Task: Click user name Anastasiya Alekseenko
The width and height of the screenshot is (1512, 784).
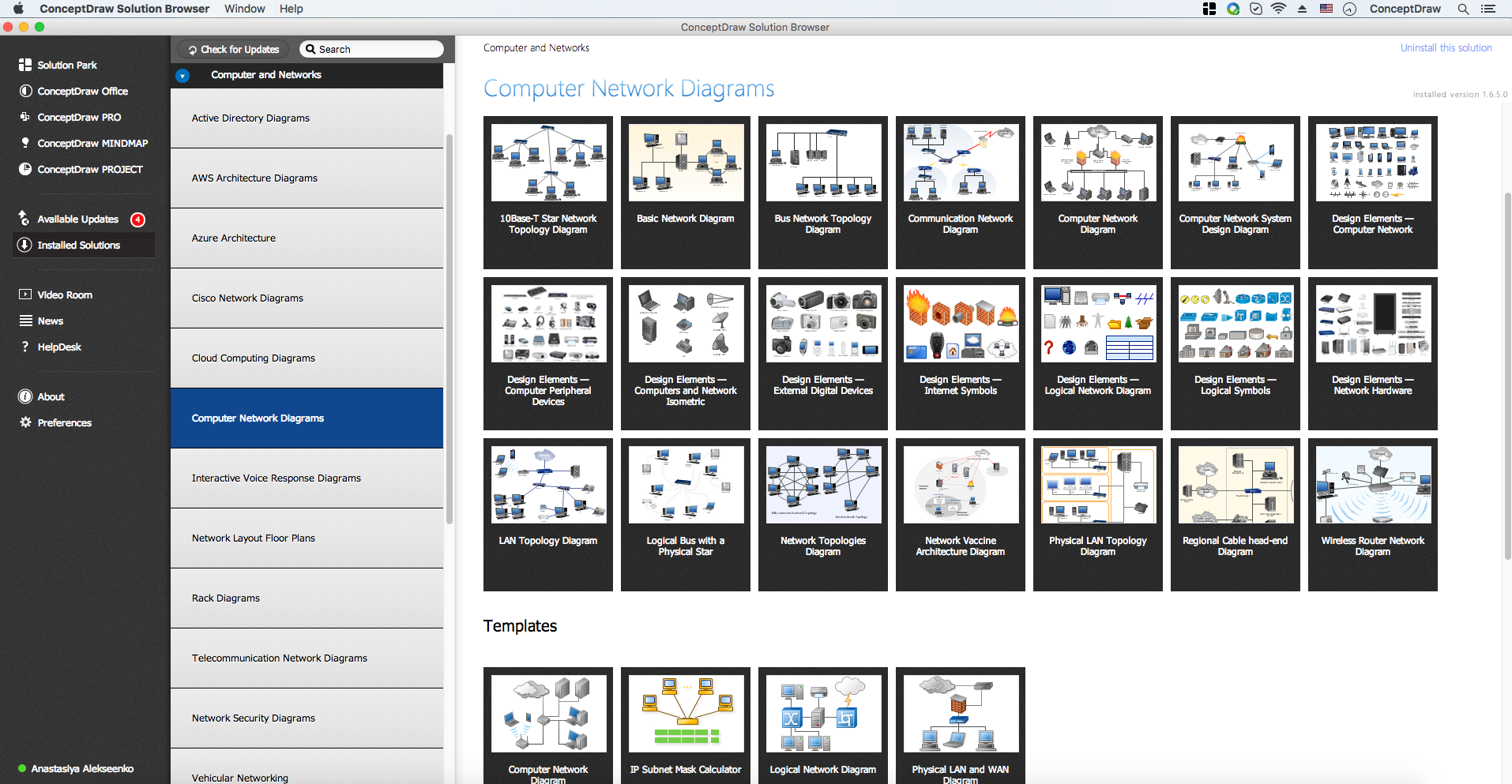Action: (82, 768)
